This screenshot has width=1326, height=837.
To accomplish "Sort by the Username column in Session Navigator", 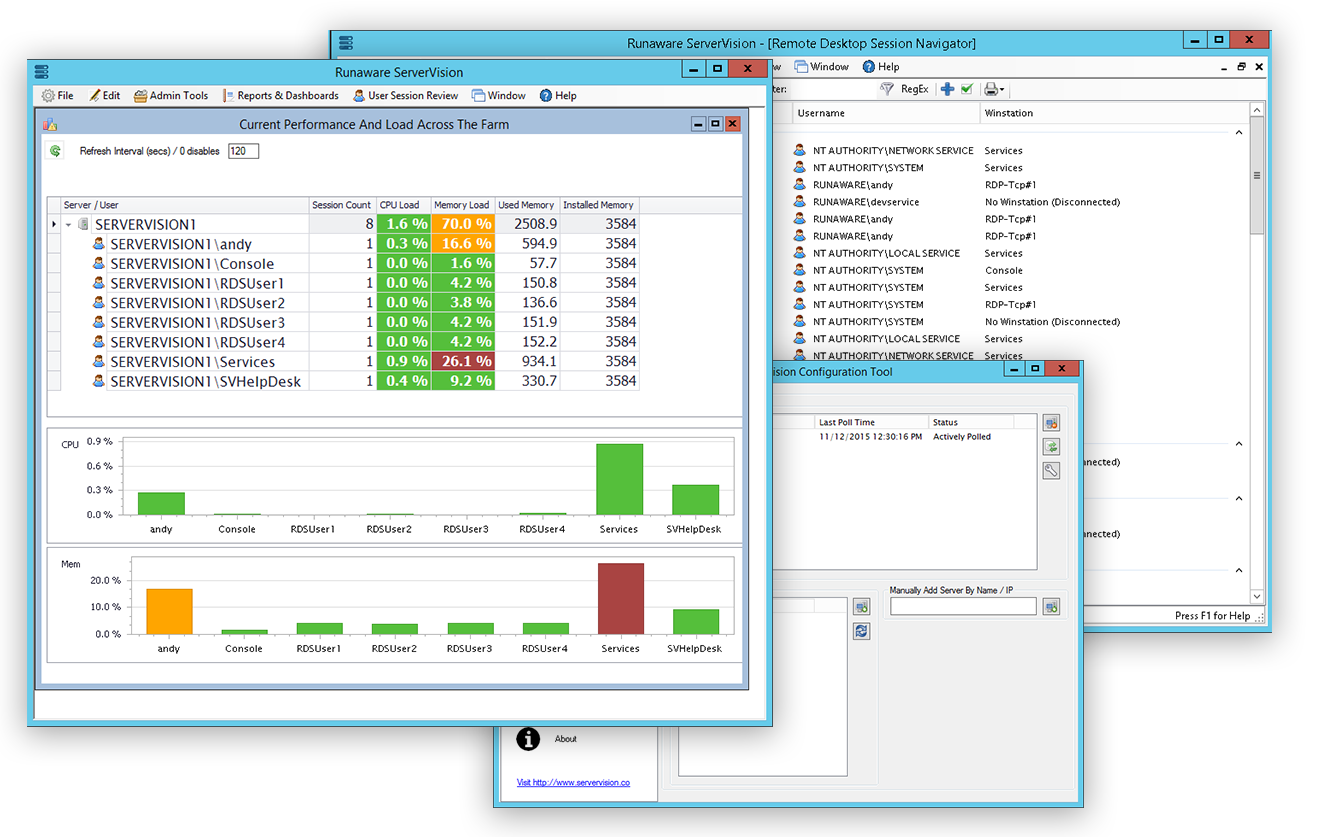I will [887, 113].
